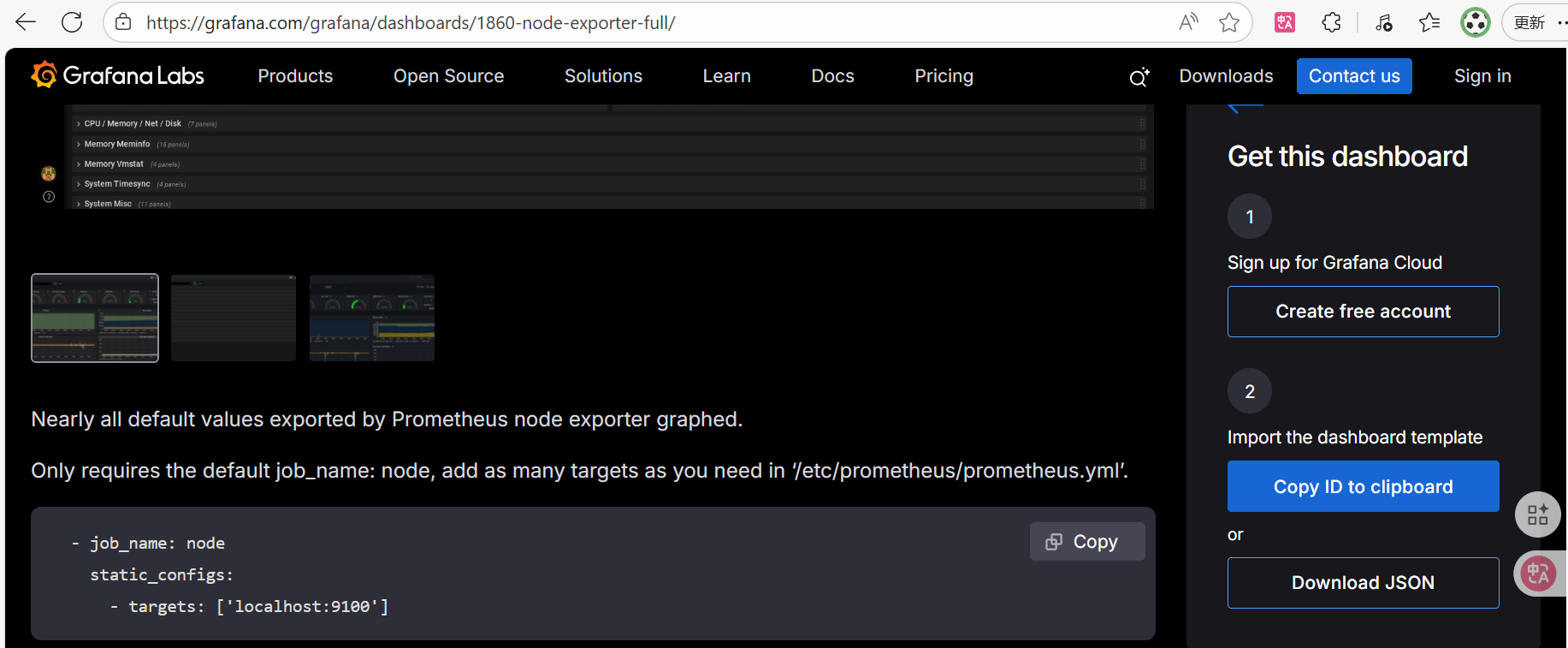1568x648 pixels.
Task: Select the first dashboard screenshot thumbnail
Action: point(95,318)
